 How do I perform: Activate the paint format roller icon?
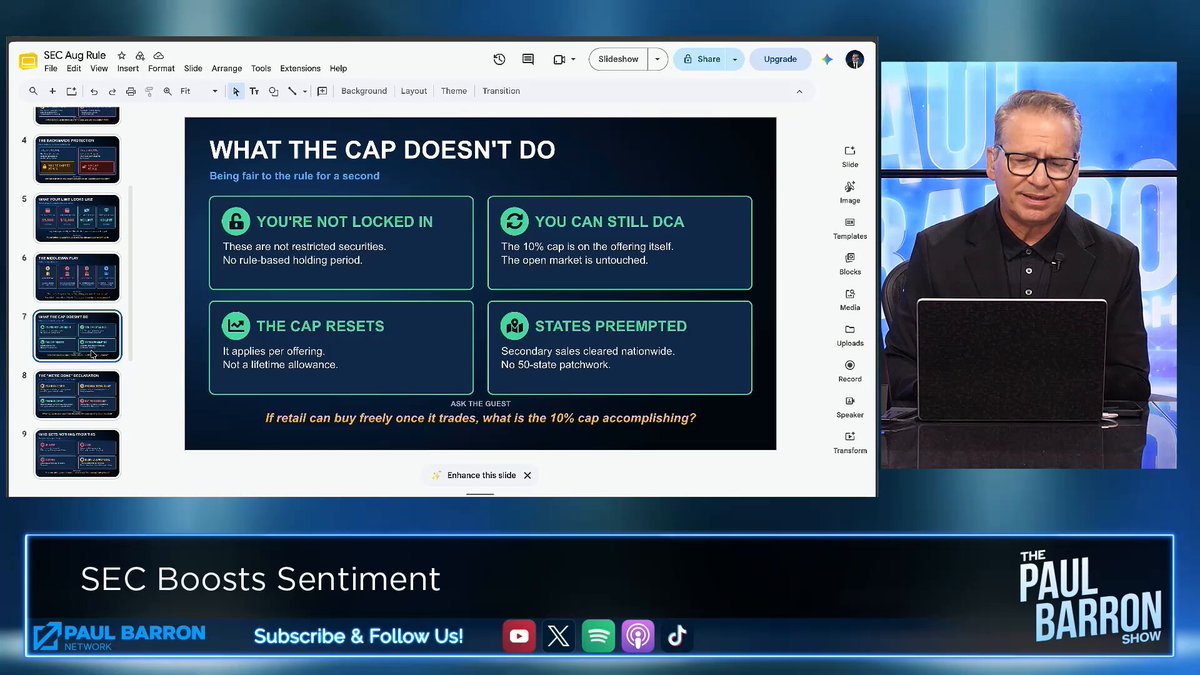point(149,91)
